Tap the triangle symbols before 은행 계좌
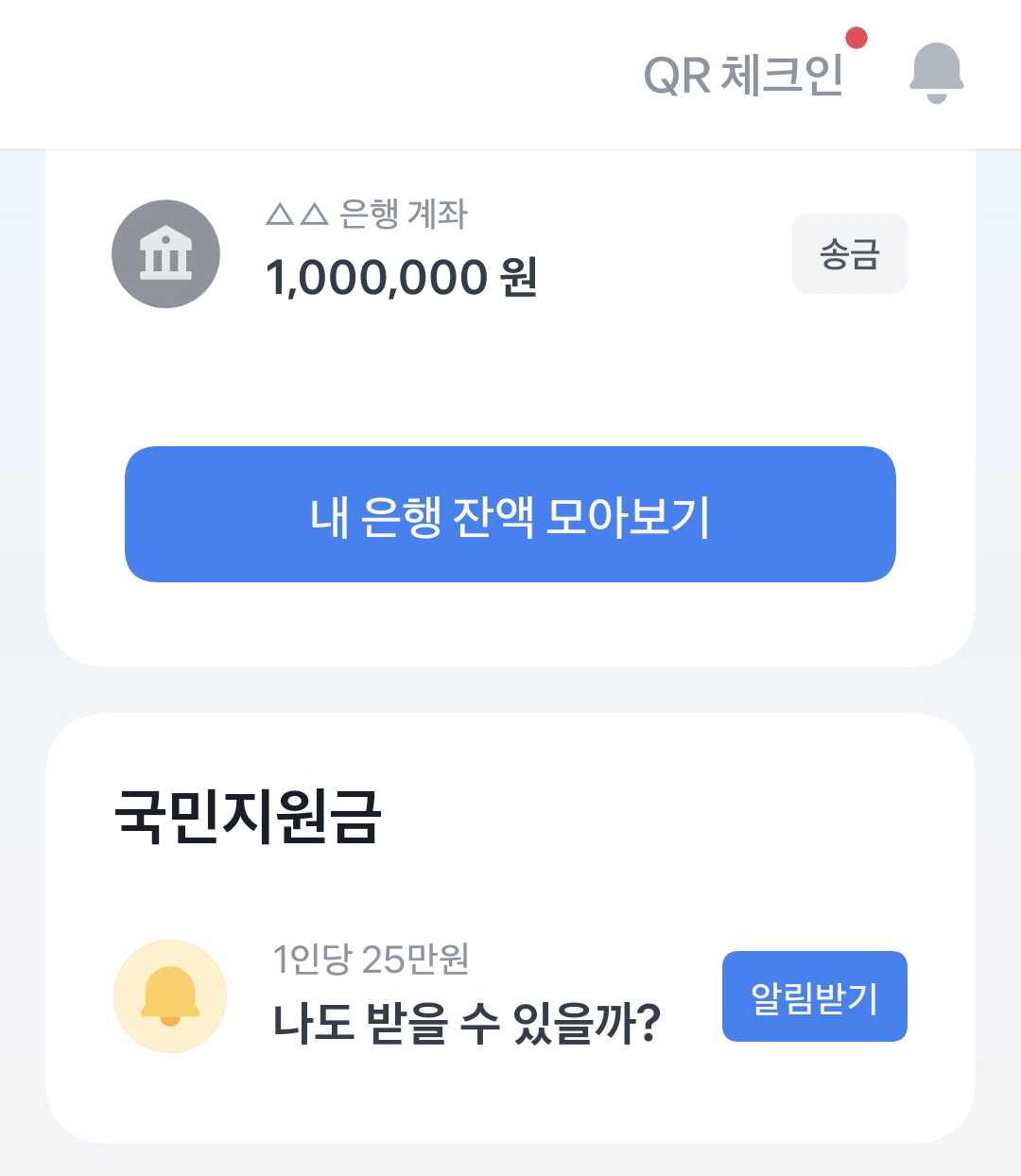Image resolution: width=1021 pixels, height=1176 pixels. (x=297, y=215)
